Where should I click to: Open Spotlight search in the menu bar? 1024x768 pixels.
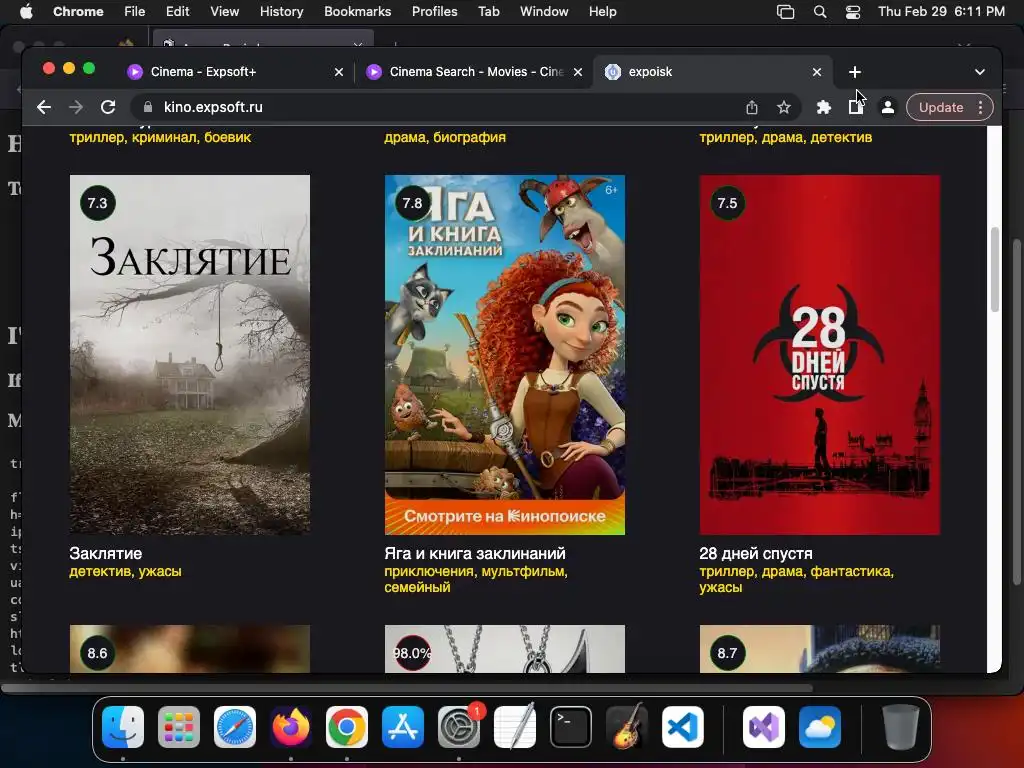[x=820, y=12]
